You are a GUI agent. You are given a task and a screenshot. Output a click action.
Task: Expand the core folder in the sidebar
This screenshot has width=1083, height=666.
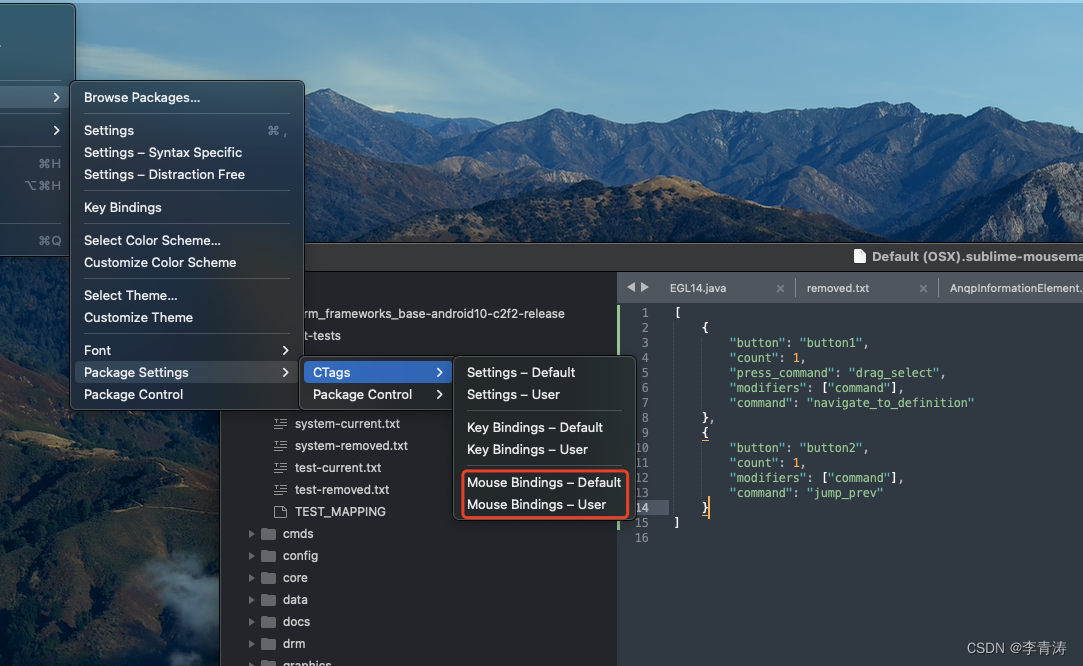(x=251, y=577)
